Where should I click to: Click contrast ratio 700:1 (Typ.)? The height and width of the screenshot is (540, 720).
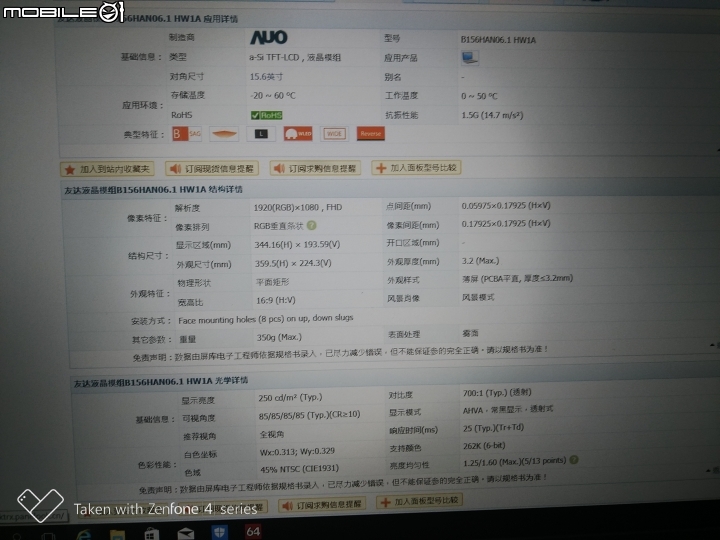[x=497, y=393]
